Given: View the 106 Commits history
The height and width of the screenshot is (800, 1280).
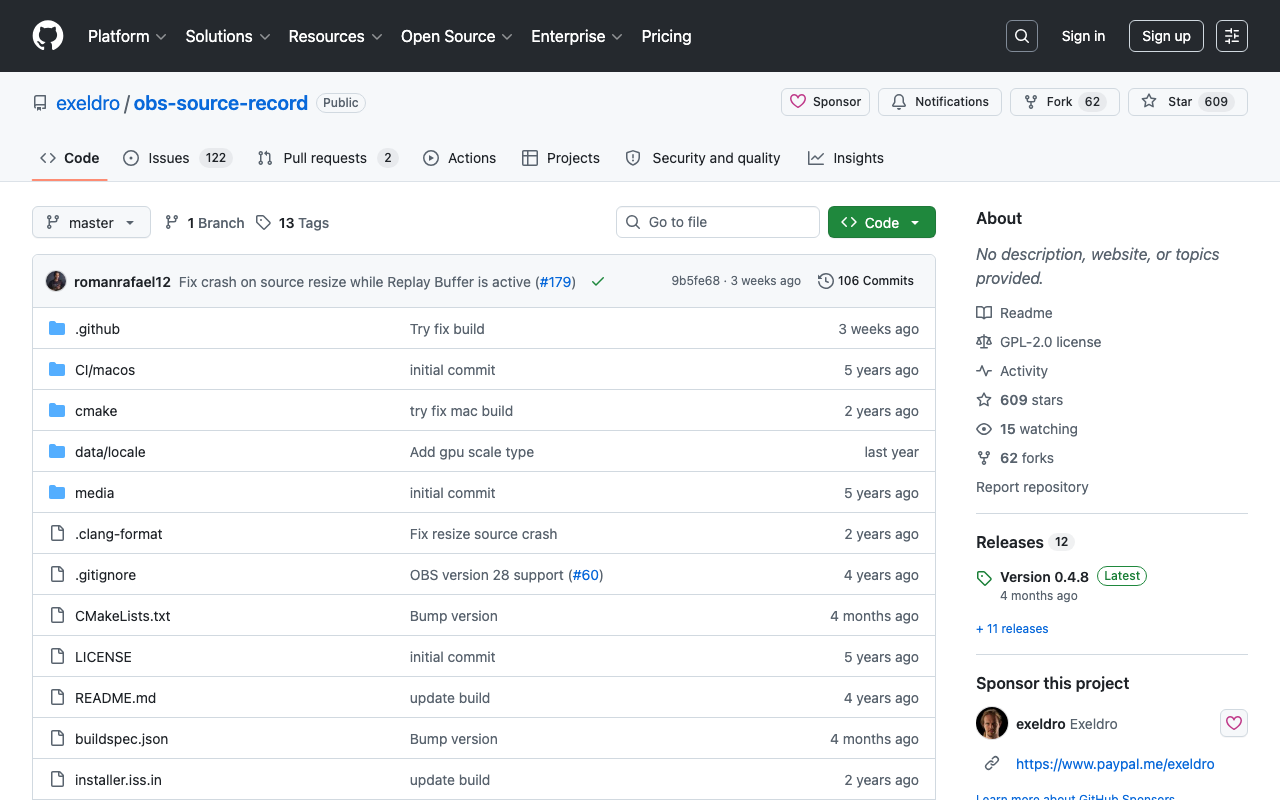Looking at the screenshot, I should tap(866, 281).
